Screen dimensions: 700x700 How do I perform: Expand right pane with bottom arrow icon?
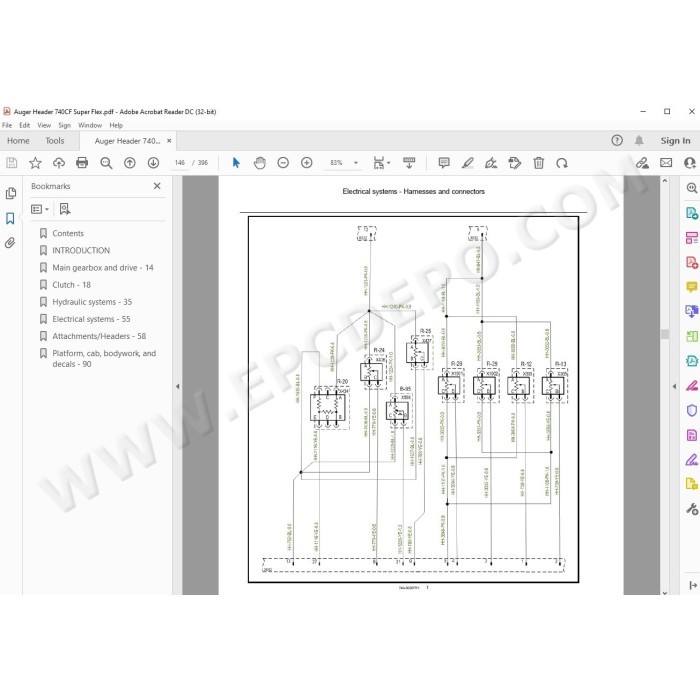[693, 585]
